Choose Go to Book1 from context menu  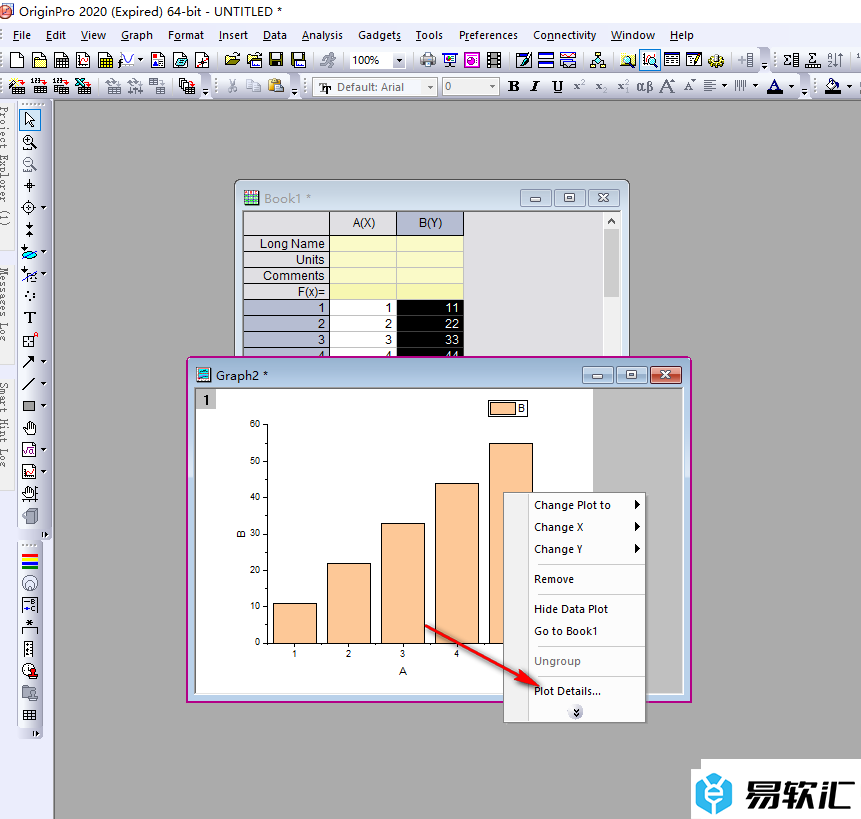[566, 631]
